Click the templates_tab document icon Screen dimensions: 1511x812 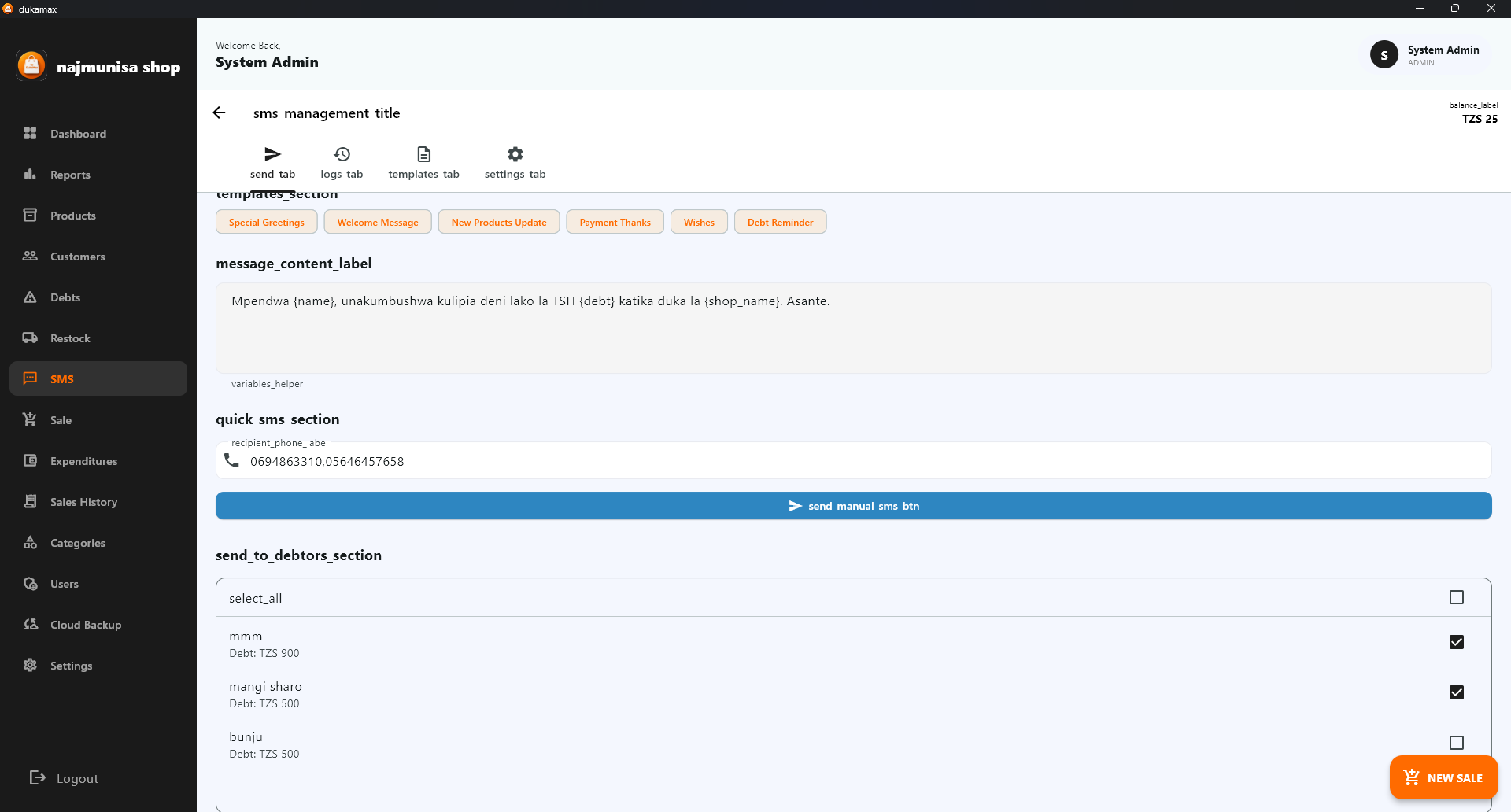pyautogui.click(x=423, y=154)
